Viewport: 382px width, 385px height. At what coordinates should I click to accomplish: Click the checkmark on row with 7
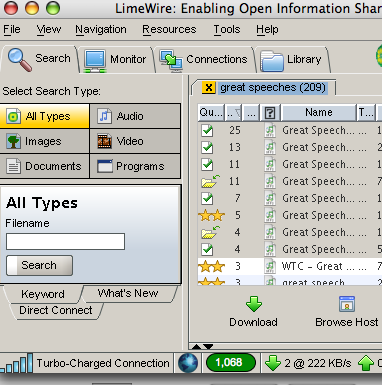click(207, 198)
